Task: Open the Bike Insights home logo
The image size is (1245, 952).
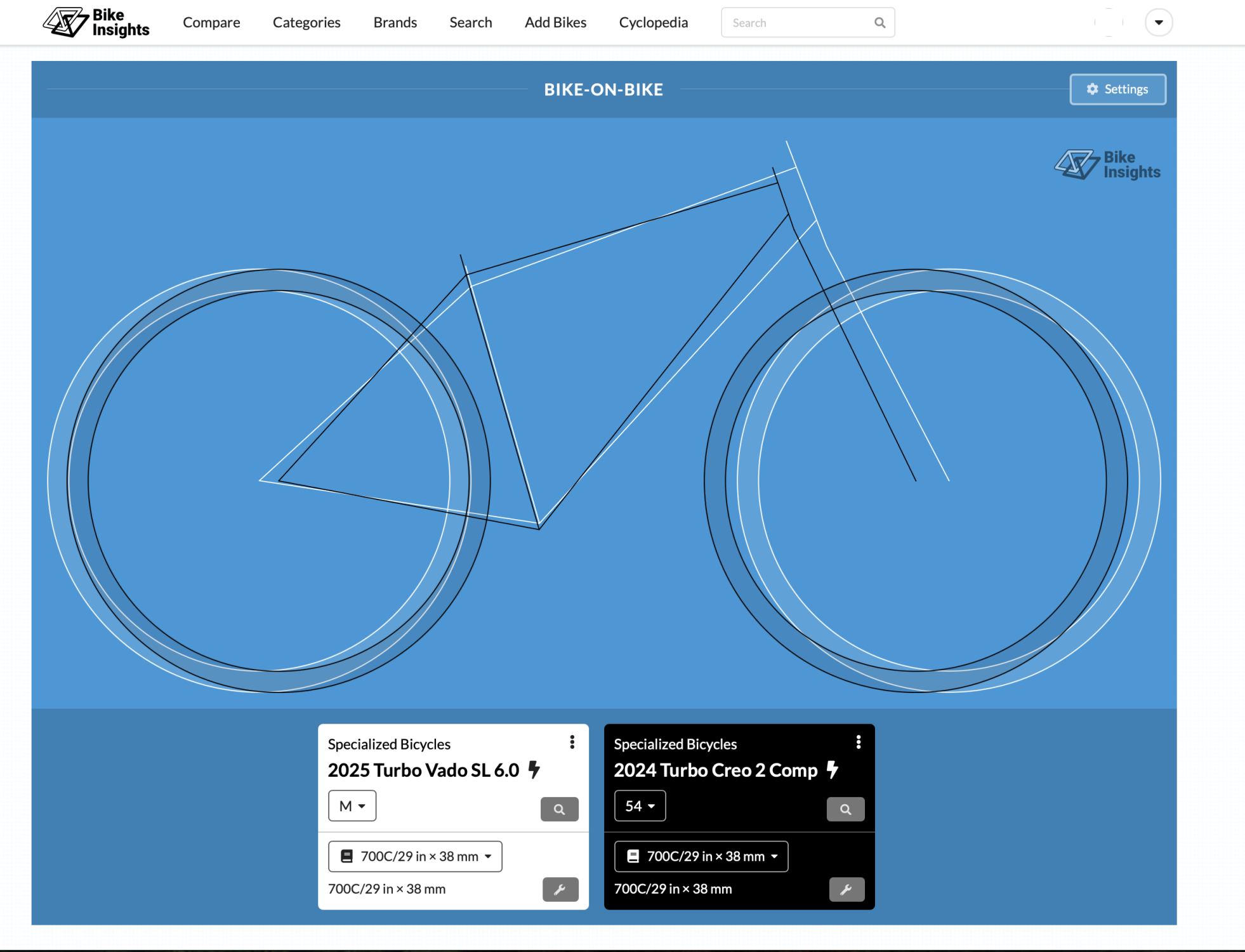Action: (96, 22)
